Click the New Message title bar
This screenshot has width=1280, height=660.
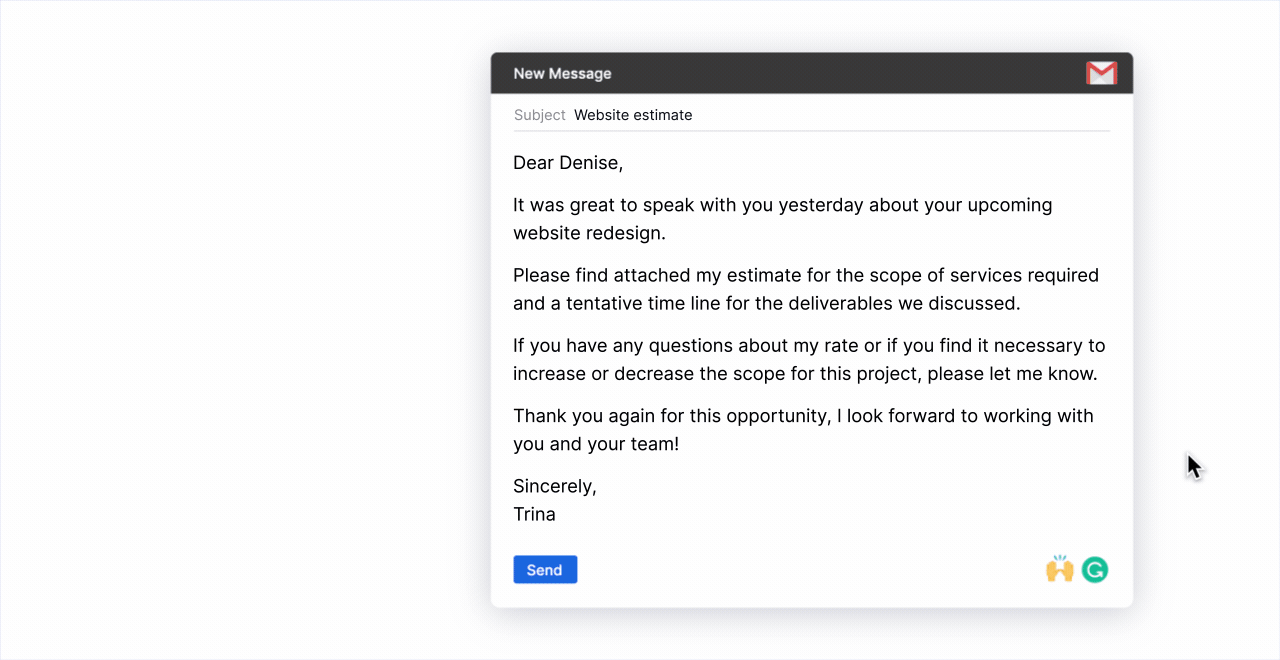pos(812,73)
